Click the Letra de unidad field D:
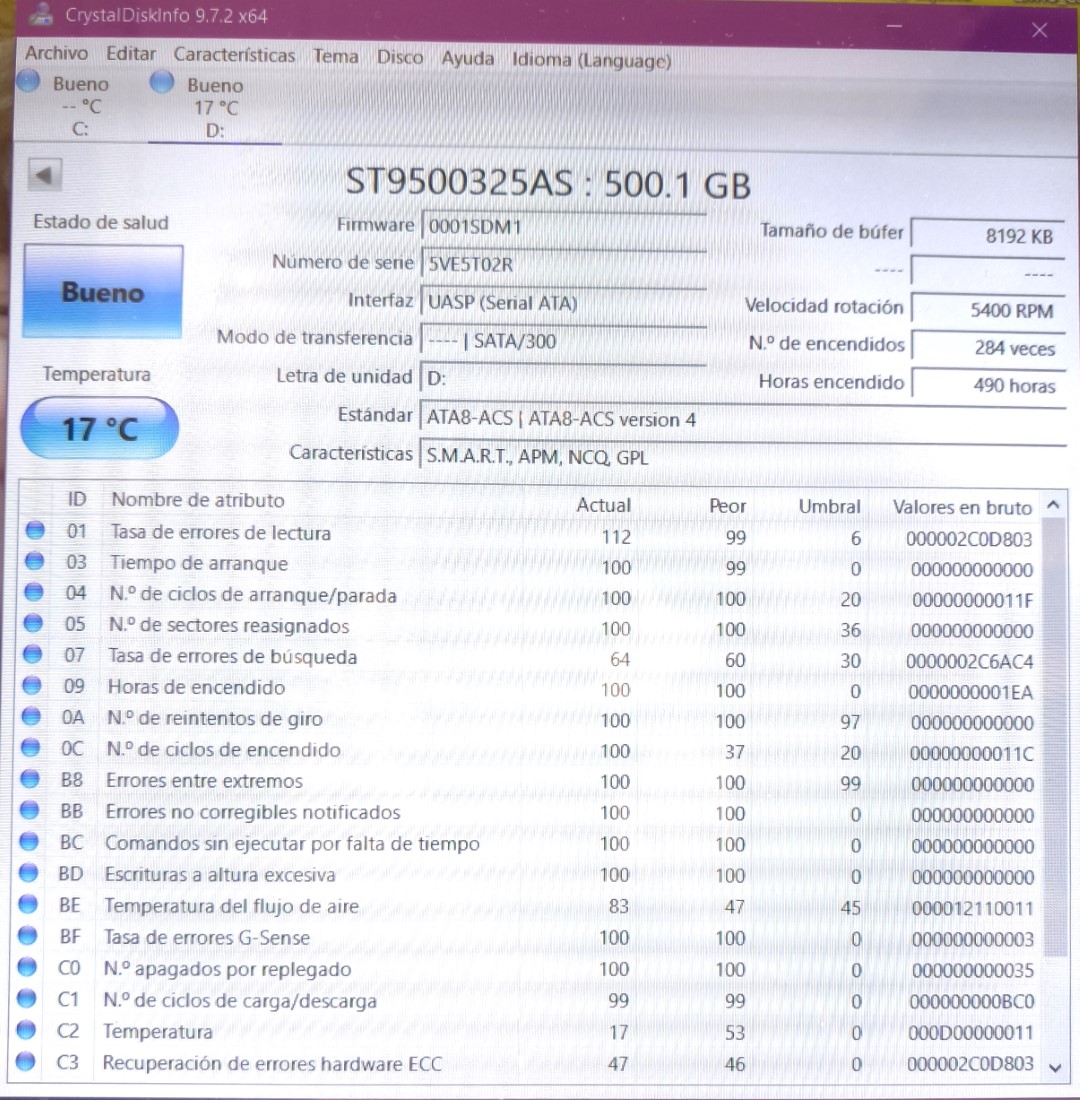Viewport: 1080px width, 1100px height. pyautogui.click(x=564, y=378)
